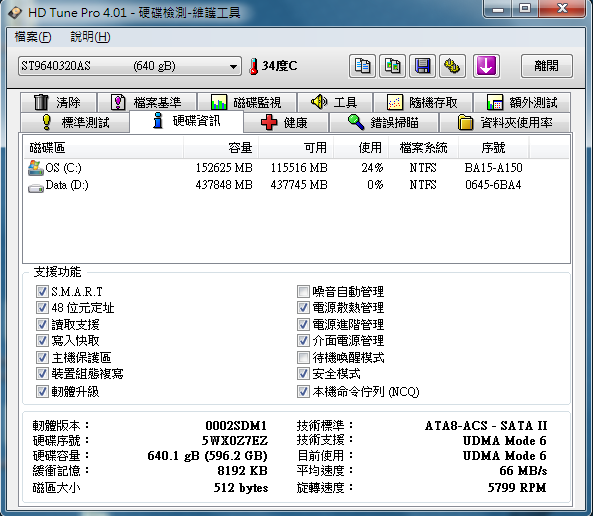Screen dimensions: 593x516
Task: Open the 磁碟監視 disk monitor tab
Action: (247, 102)
